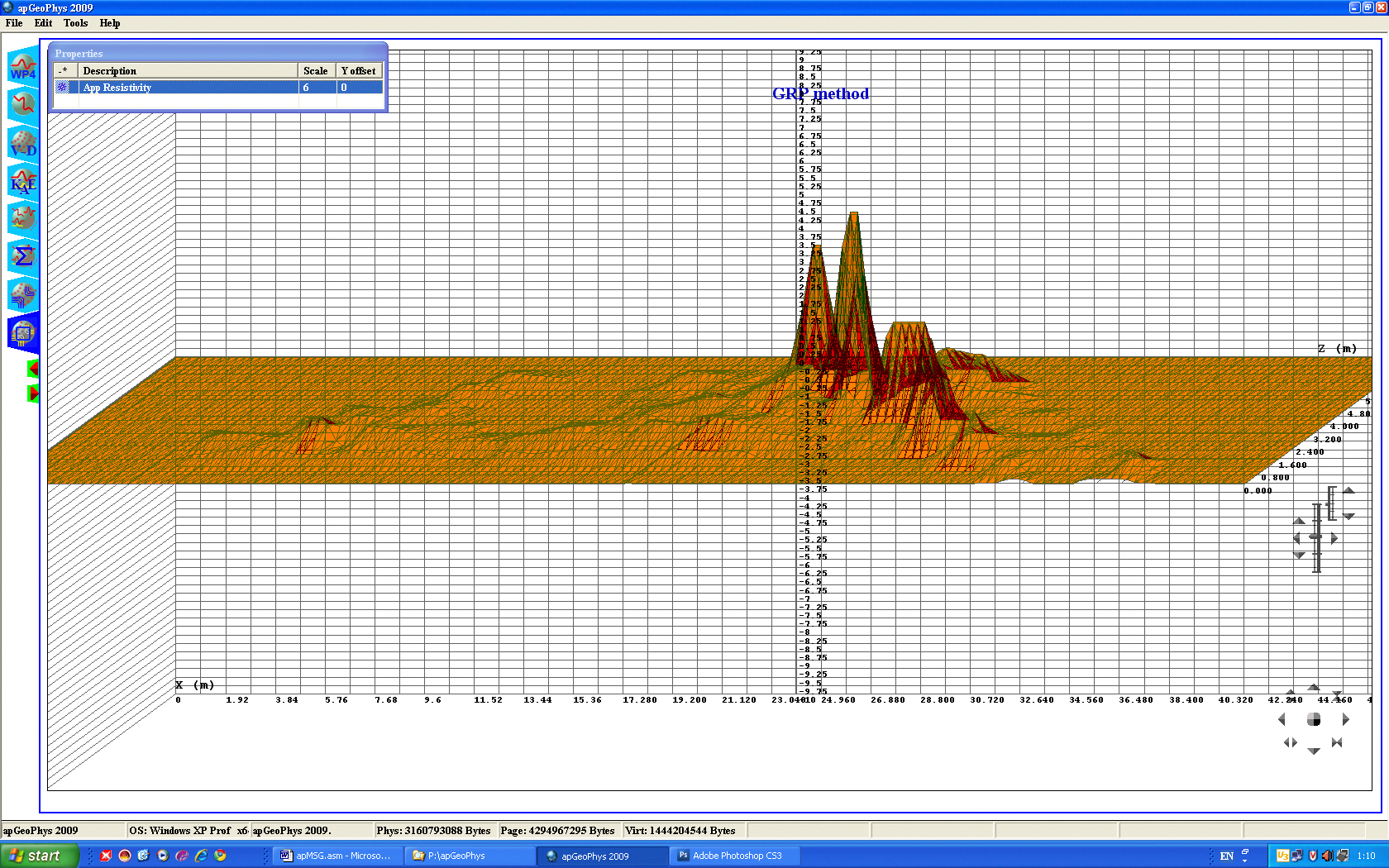Click the tall vertical slider handle
Image resolution: width=1389 pixels, height=868 pixels.
point(1316,537)
